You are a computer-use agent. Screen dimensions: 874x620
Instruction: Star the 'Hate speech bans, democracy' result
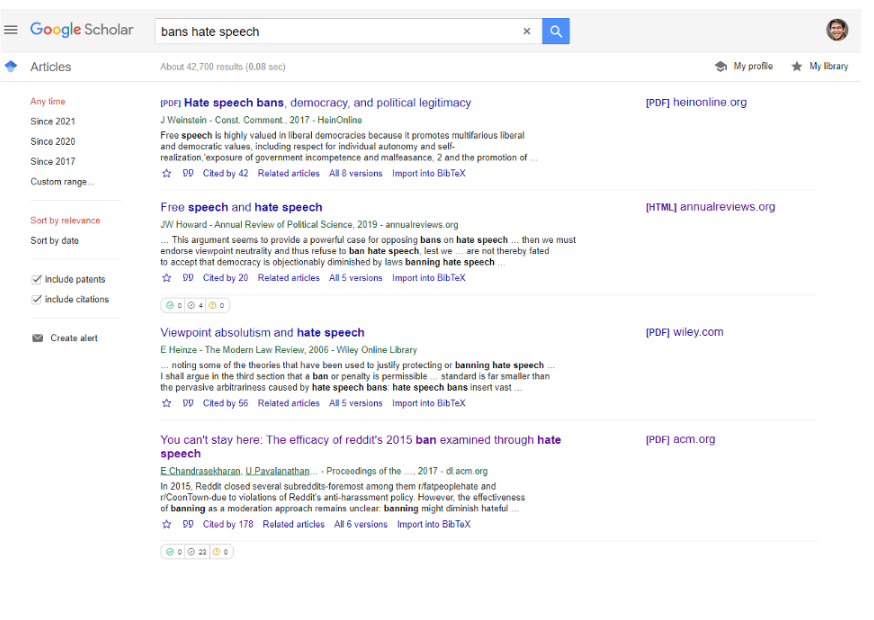[167, 173]
